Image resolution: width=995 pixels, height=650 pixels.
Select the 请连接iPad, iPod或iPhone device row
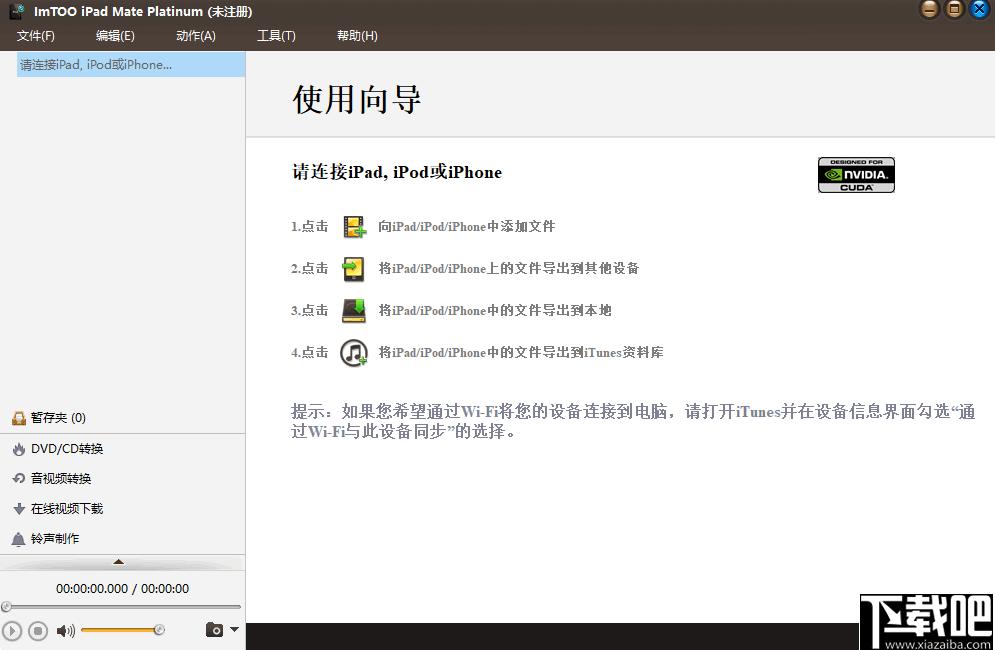[131, 65]
